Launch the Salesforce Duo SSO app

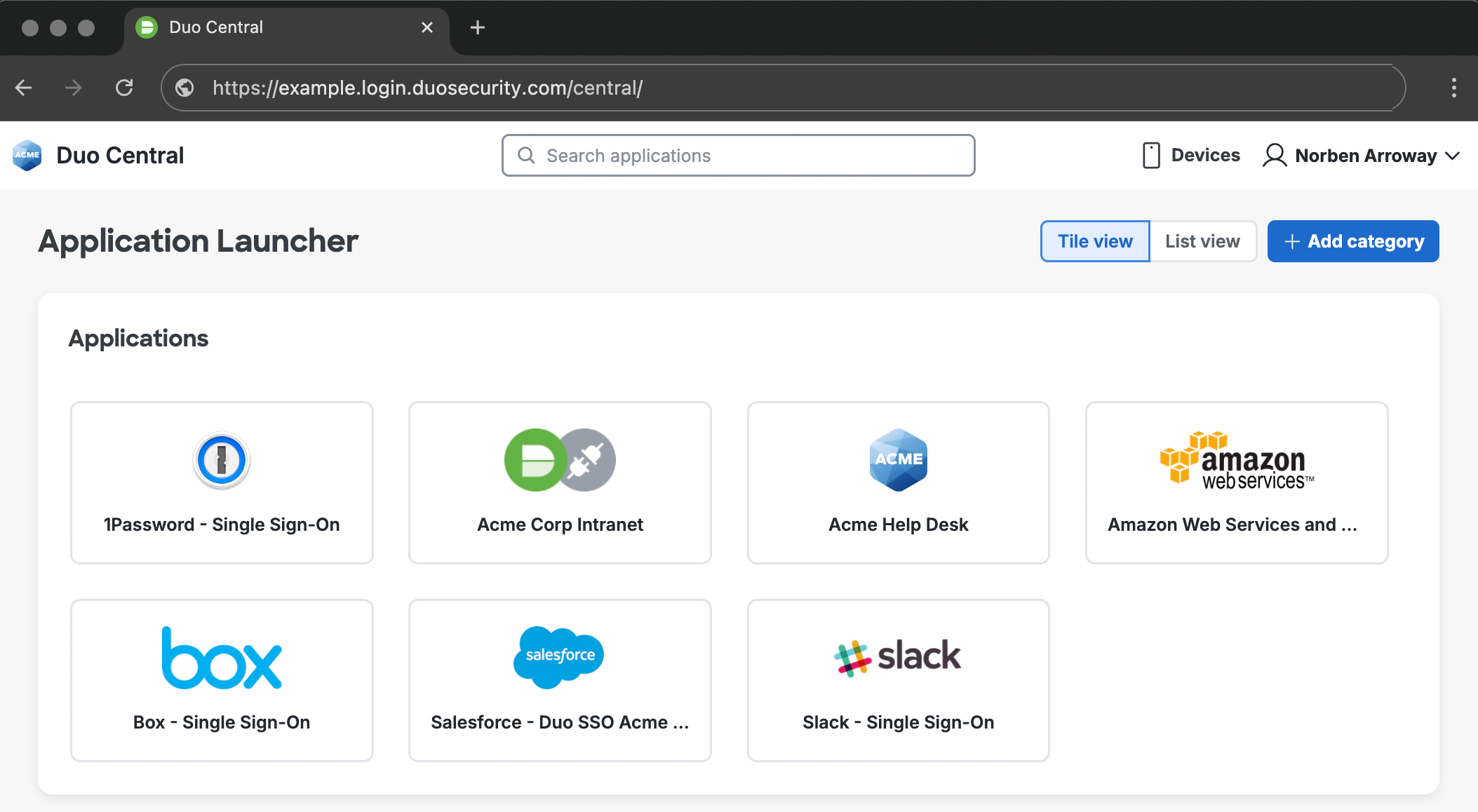559,680
